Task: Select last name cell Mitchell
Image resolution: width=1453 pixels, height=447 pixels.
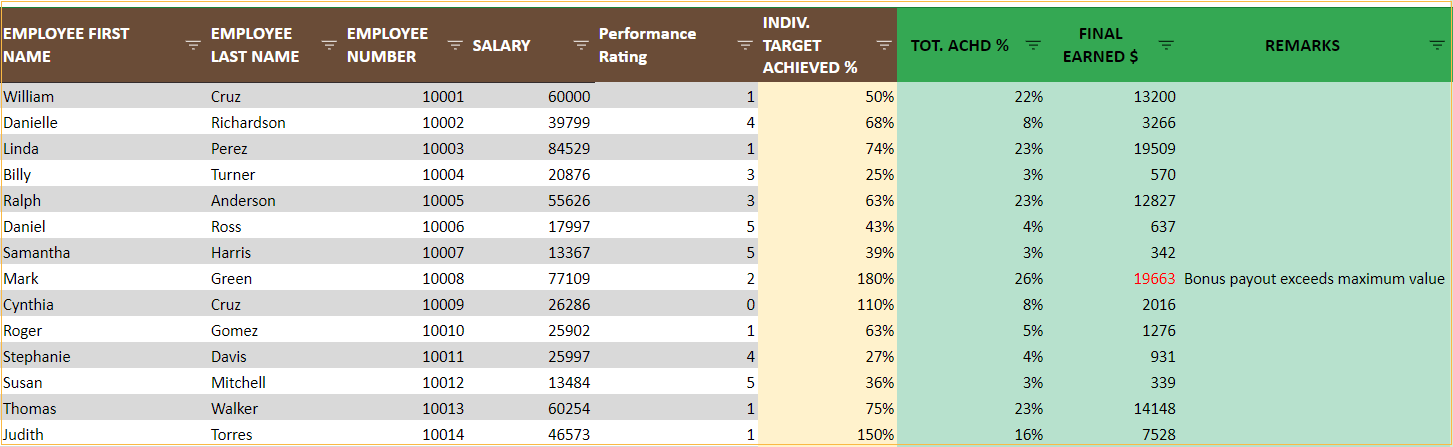Action: (276, 383)
